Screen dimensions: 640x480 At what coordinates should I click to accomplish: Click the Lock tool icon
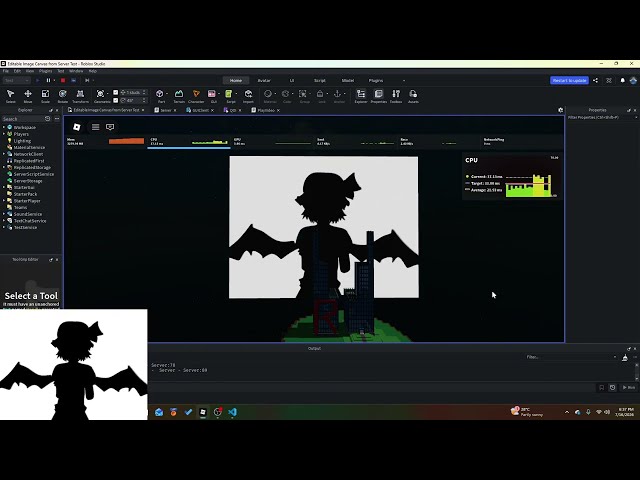tap(320, 96)
